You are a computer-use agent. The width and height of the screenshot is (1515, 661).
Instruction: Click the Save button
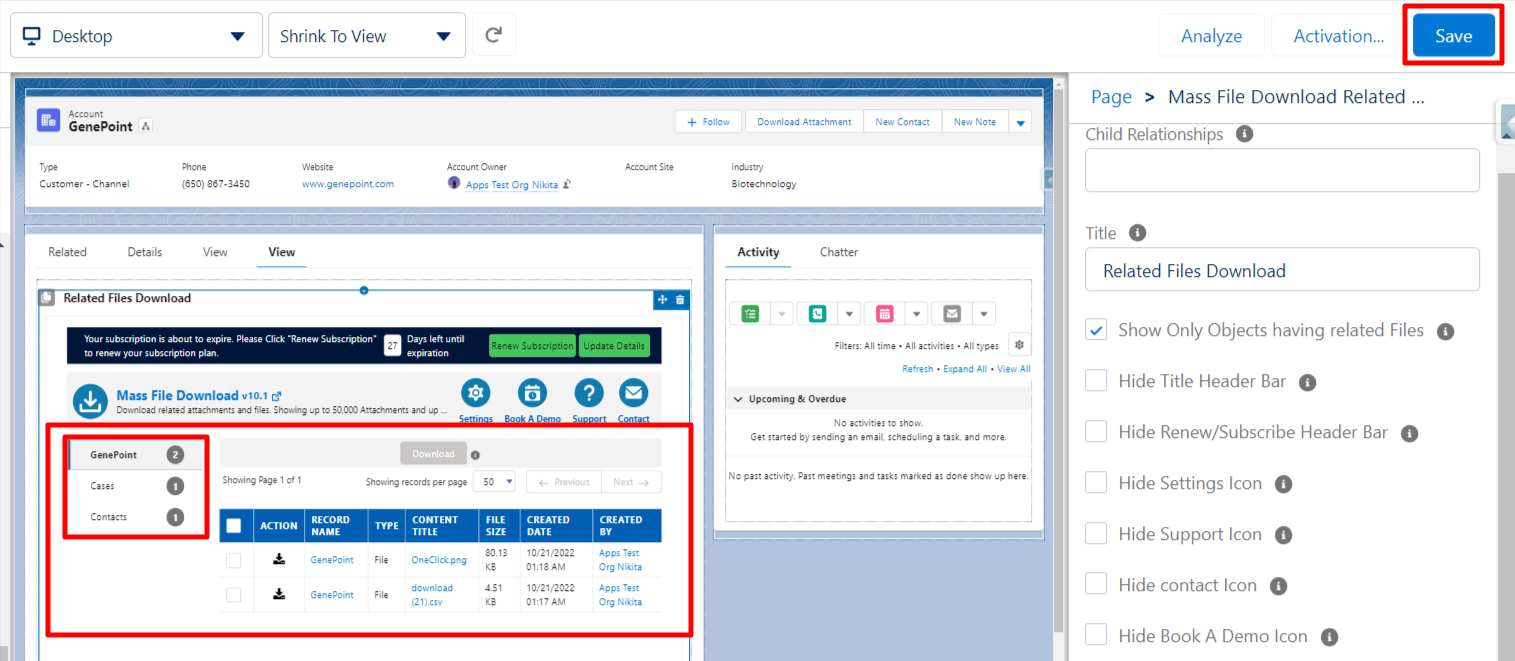click(1453, 36)
